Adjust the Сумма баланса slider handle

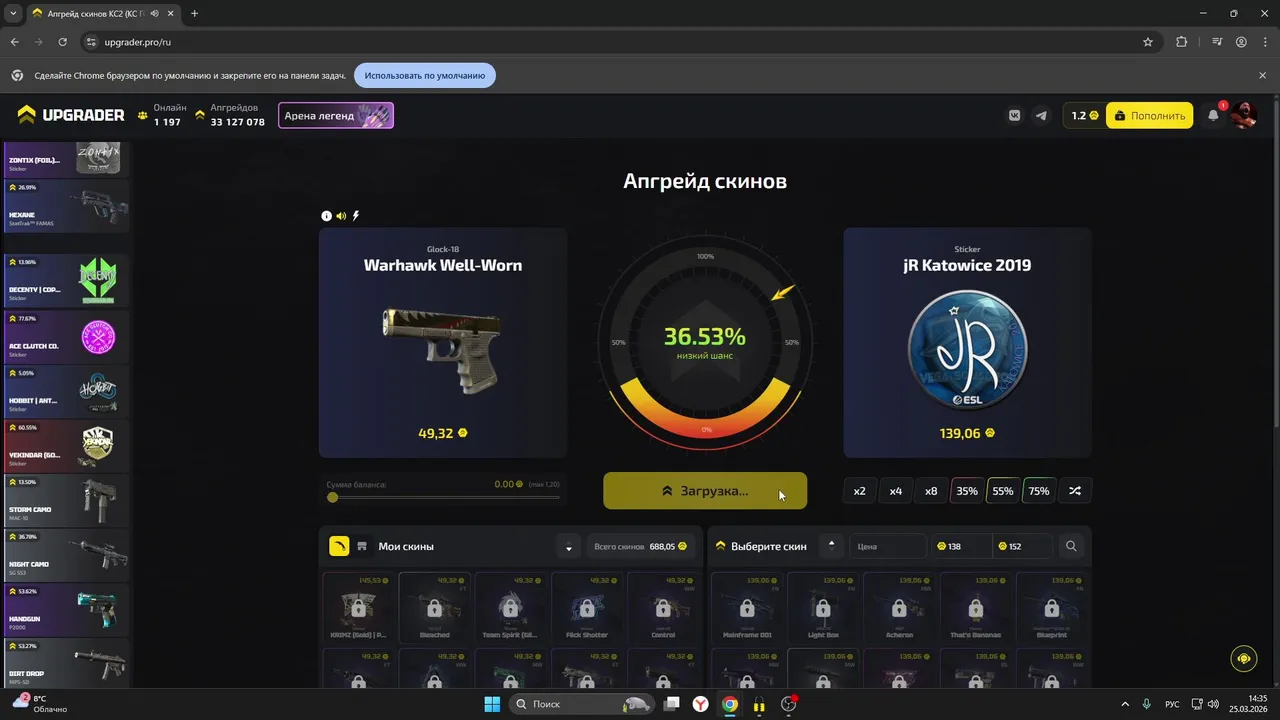coord(332,497)
